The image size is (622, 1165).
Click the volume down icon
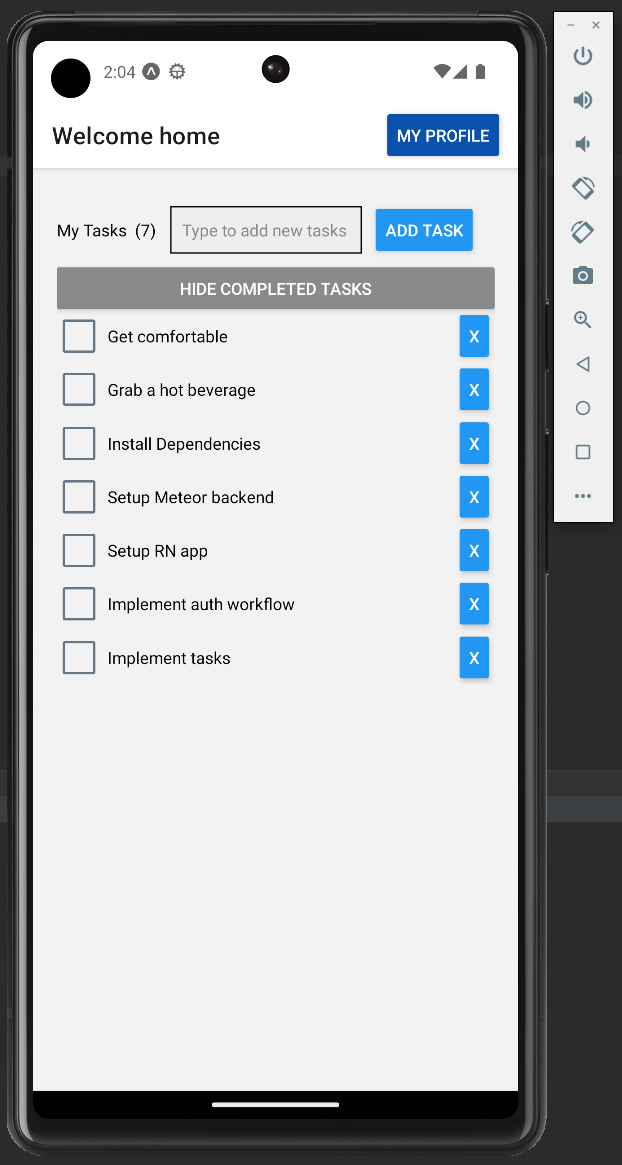point(582,144)
